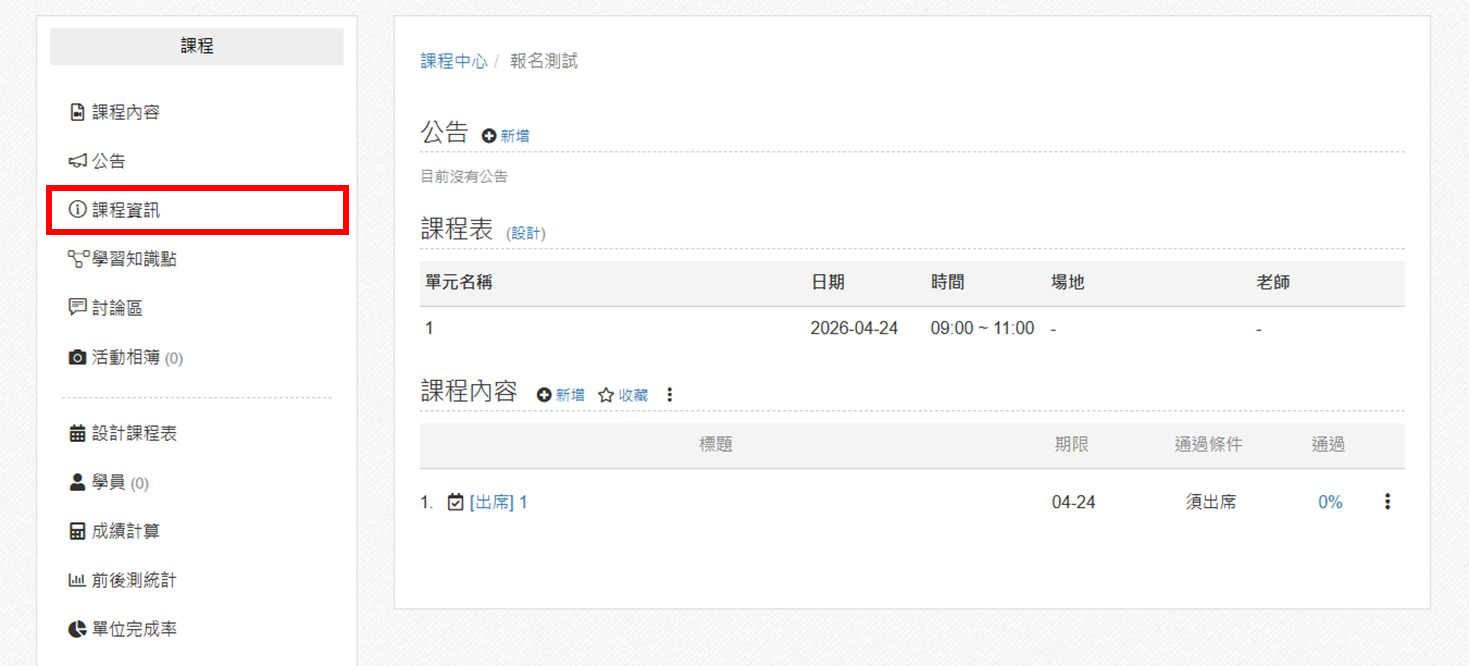Go to 課程中心 via the breadcrumb

coord(454,61)
